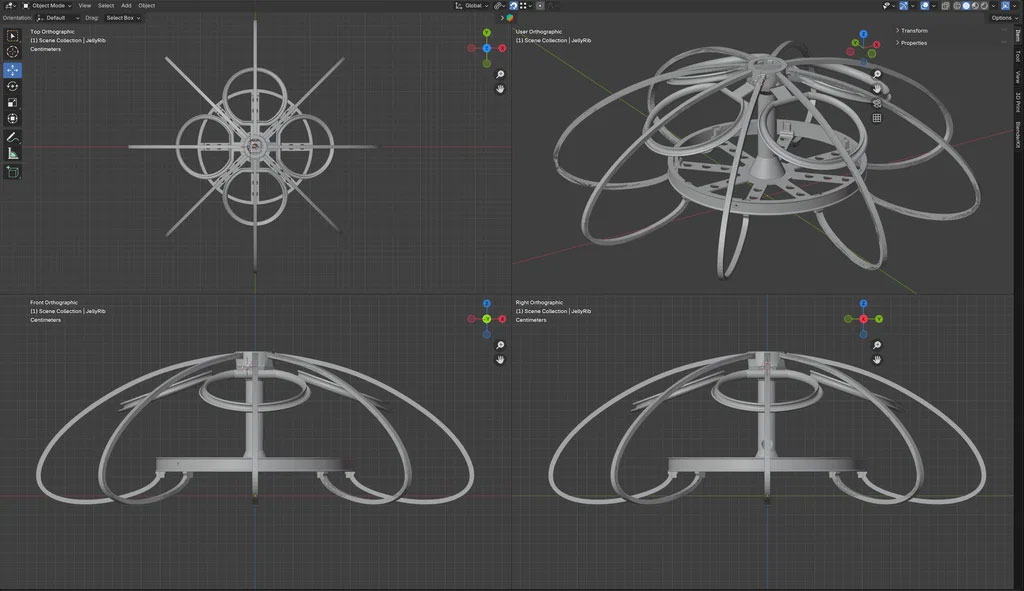Screen dimensions: 1024x591
Task: Activate the Transform tool
Action: 12,119
